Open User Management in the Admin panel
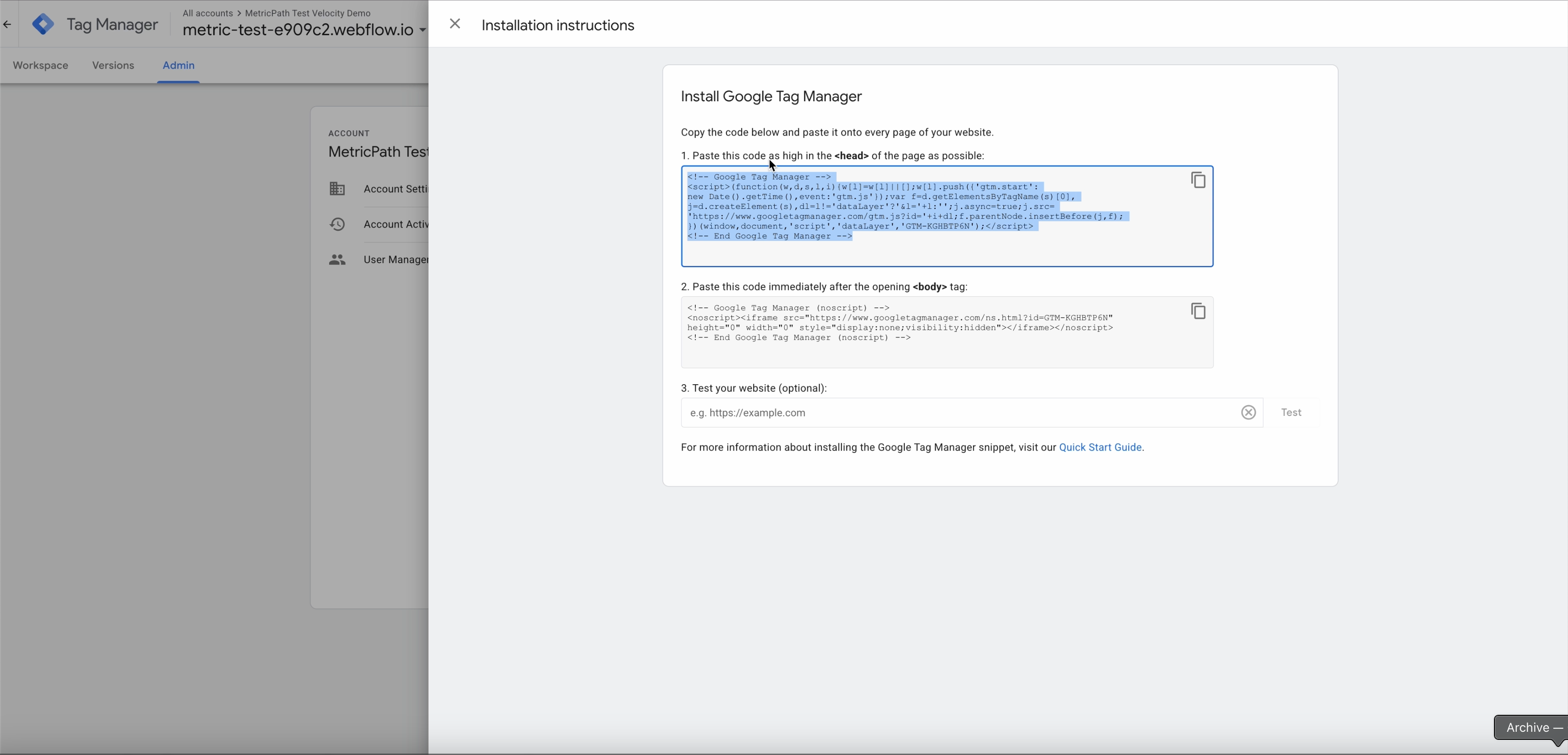The image size is (1568, 755). pyautogui.click(x=396, y=259)
